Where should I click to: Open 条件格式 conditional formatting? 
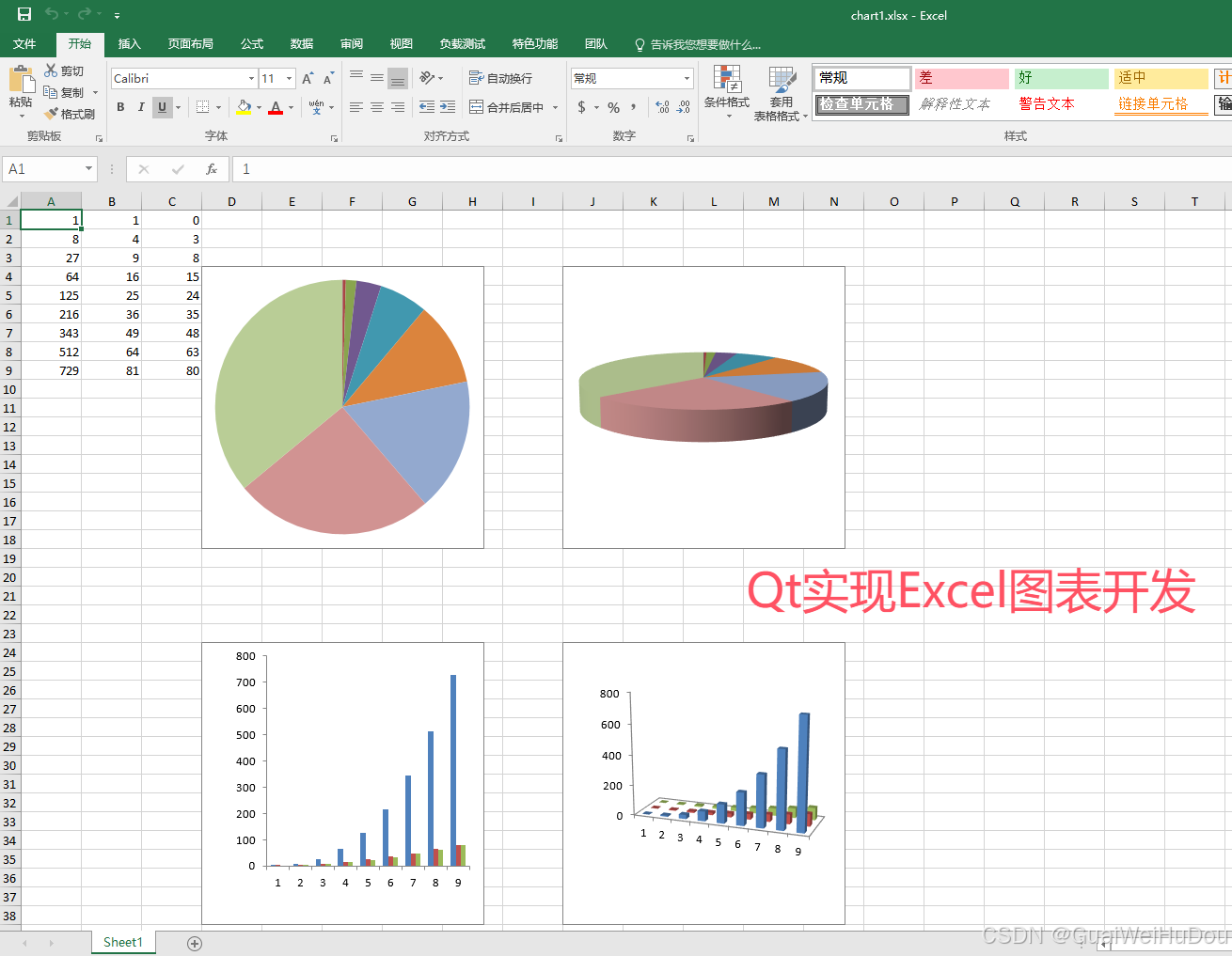click(727, 93)
